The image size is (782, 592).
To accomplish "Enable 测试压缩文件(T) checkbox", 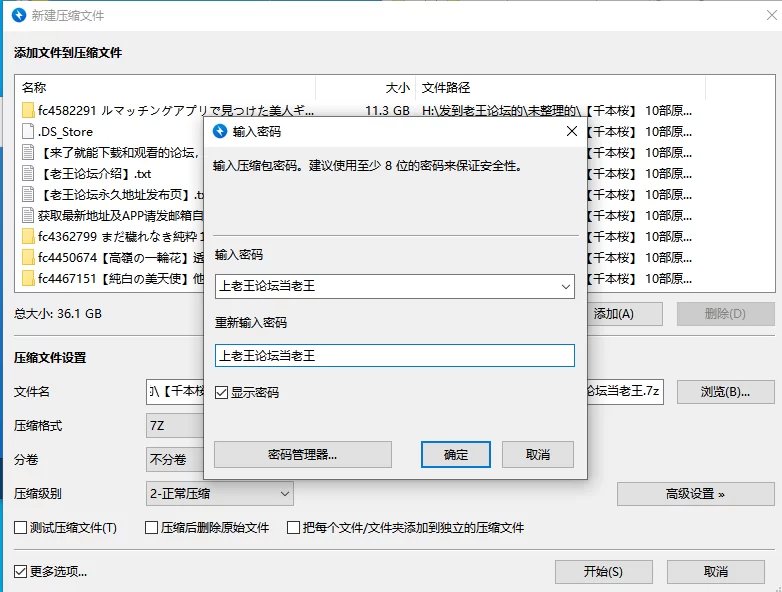I will coord(21,527).
